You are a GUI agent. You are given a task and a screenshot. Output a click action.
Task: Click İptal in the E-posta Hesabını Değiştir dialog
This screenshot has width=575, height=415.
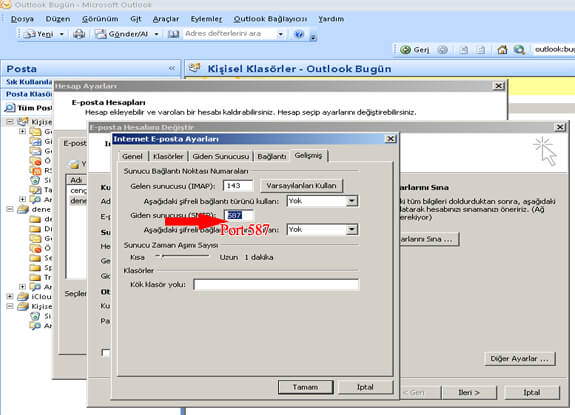tap(531, 393)
